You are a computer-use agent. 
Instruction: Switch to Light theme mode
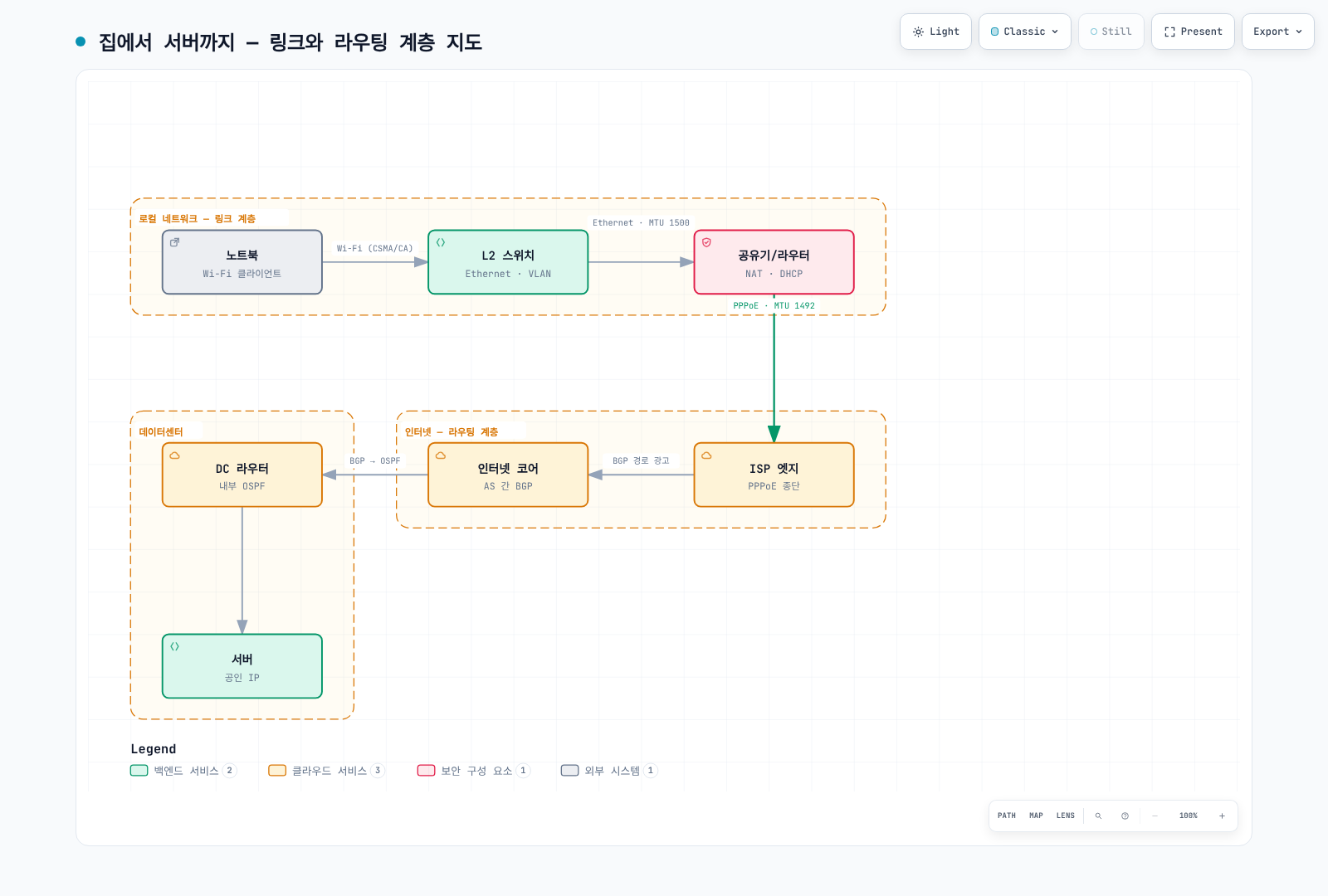tap(935, 32)
